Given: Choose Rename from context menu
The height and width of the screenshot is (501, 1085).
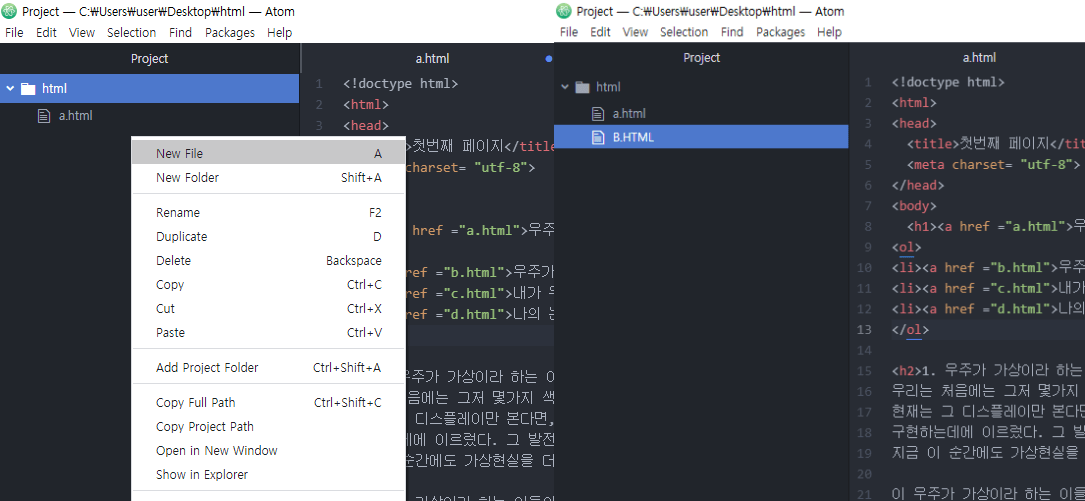Looking at the screenshot, I should [x=268, y=212].
